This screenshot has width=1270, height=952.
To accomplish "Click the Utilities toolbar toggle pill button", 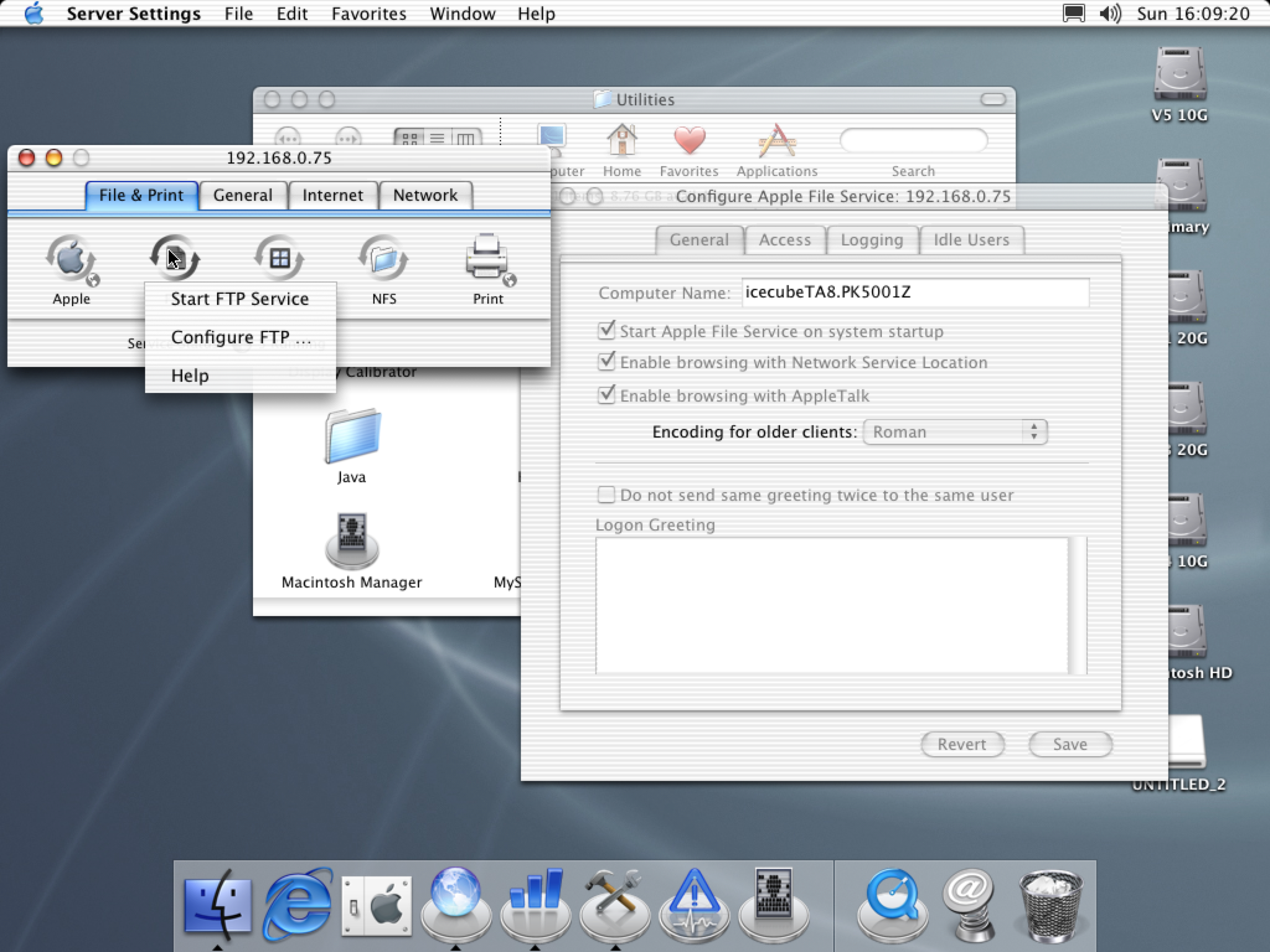I will (x=993, y=99).
